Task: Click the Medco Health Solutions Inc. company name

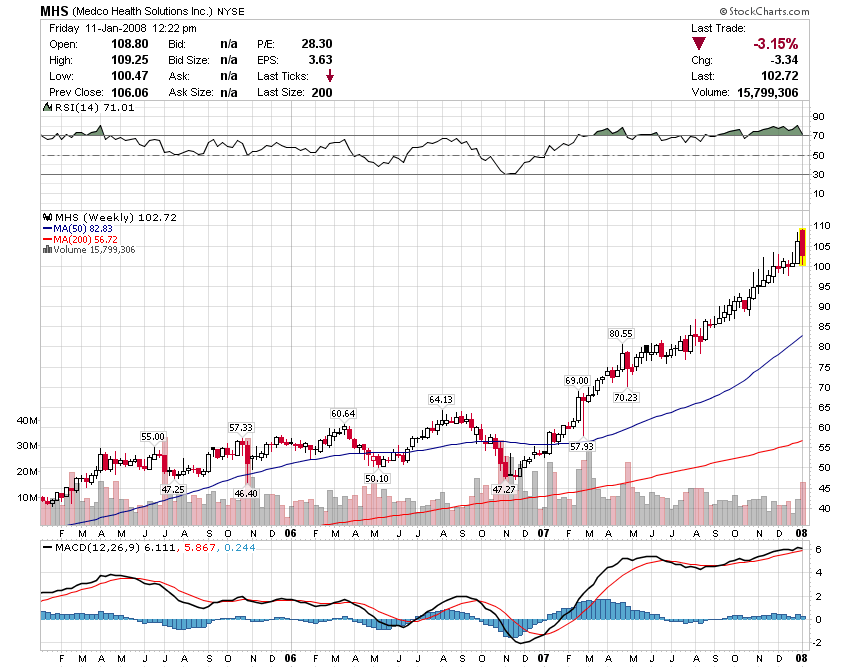Action: 143,11
